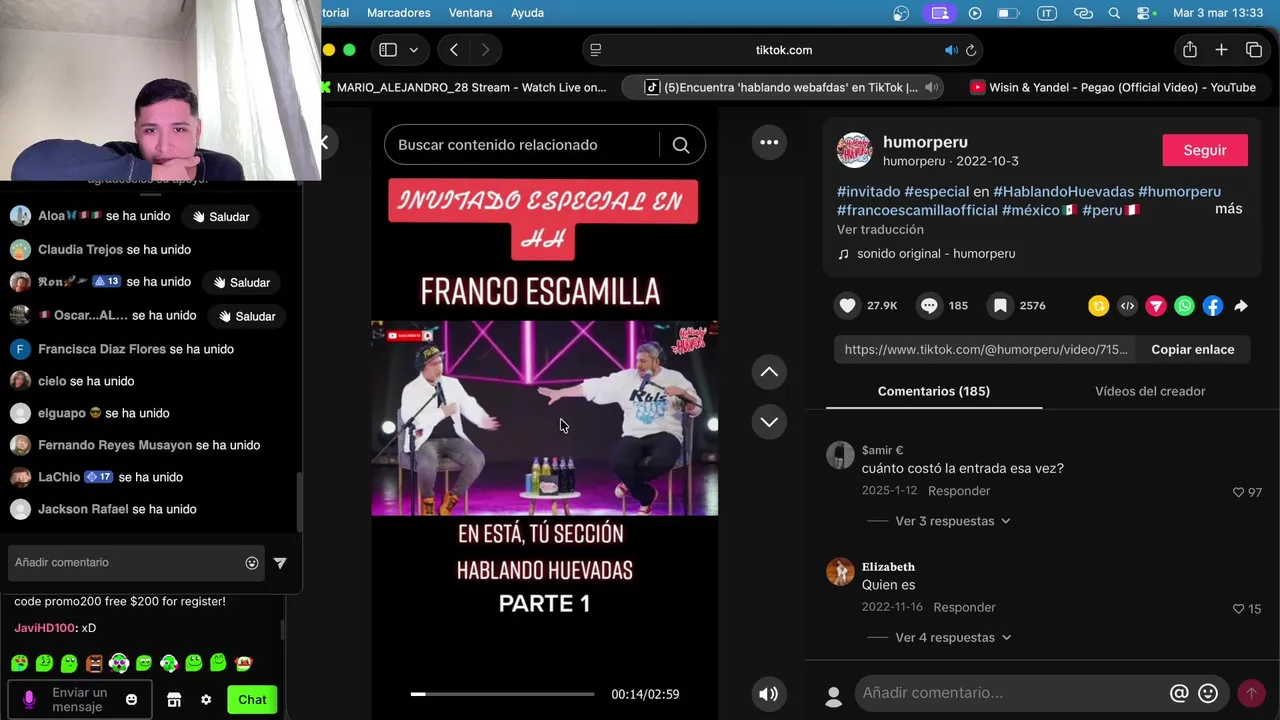The image size is (1280, 720).
Task: Show Safari tab overview icon
Action: pos(1254,50)
